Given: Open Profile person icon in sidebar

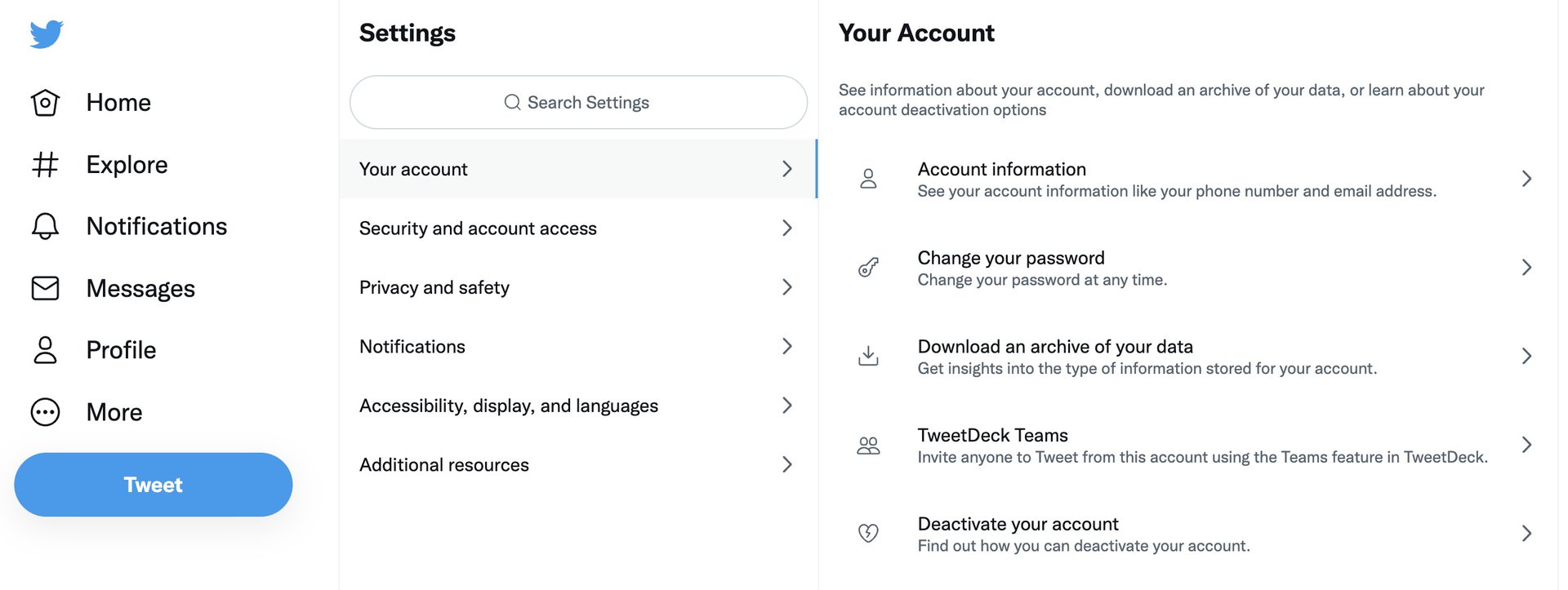Looking at the screenshot, I should pyautogui.click(x=45, y=350).
